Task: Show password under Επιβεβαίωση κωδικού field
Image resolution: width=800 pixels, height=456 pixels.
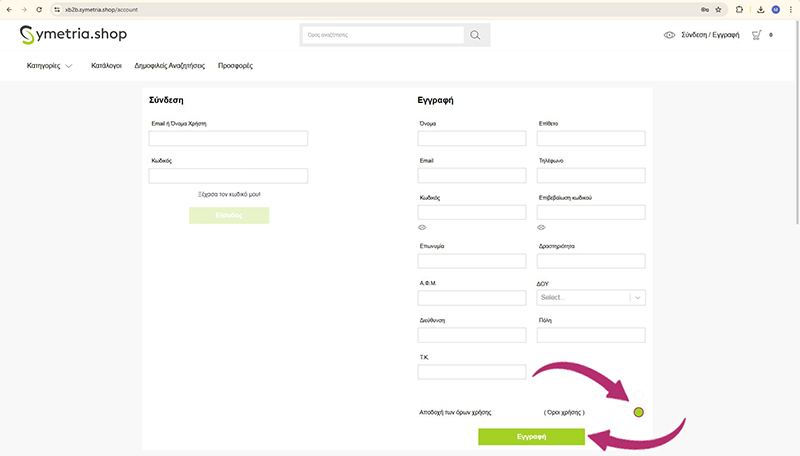Action: pos(541,227)
